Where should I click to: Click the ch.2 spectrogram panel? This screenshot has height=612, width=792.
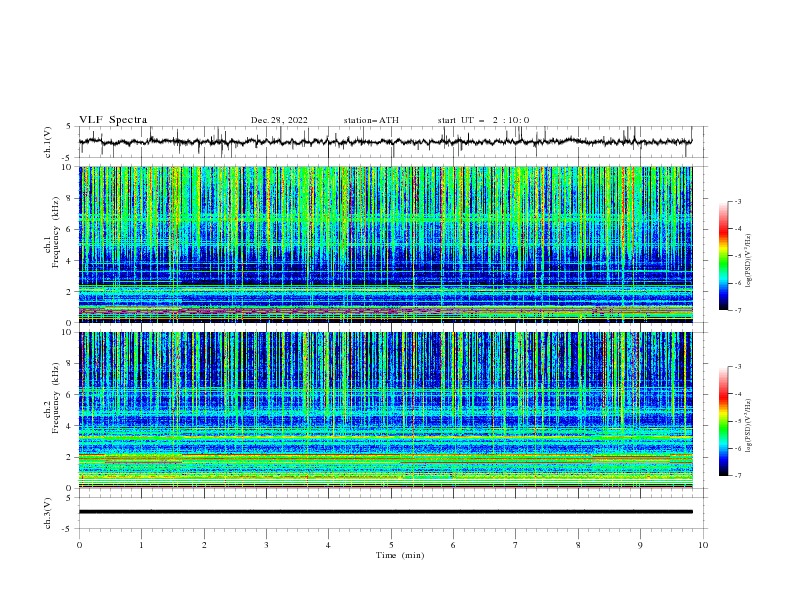386,410
